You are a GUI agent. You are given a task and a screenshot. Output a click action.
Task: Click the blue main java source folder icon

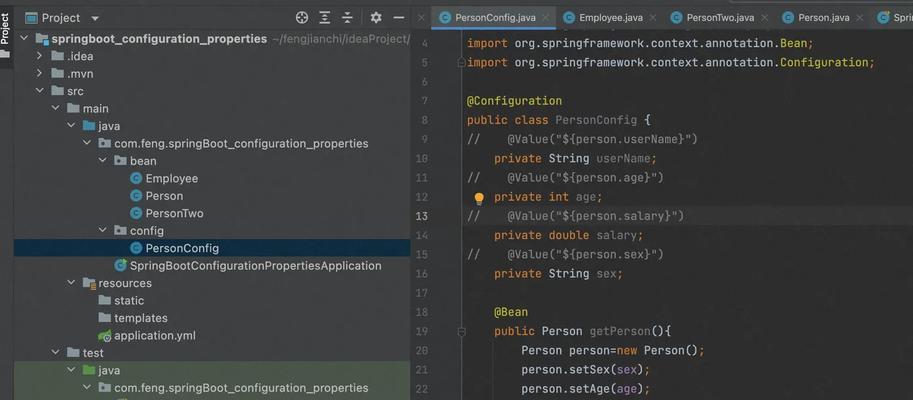pyautogui.click(x=89, y=126)
